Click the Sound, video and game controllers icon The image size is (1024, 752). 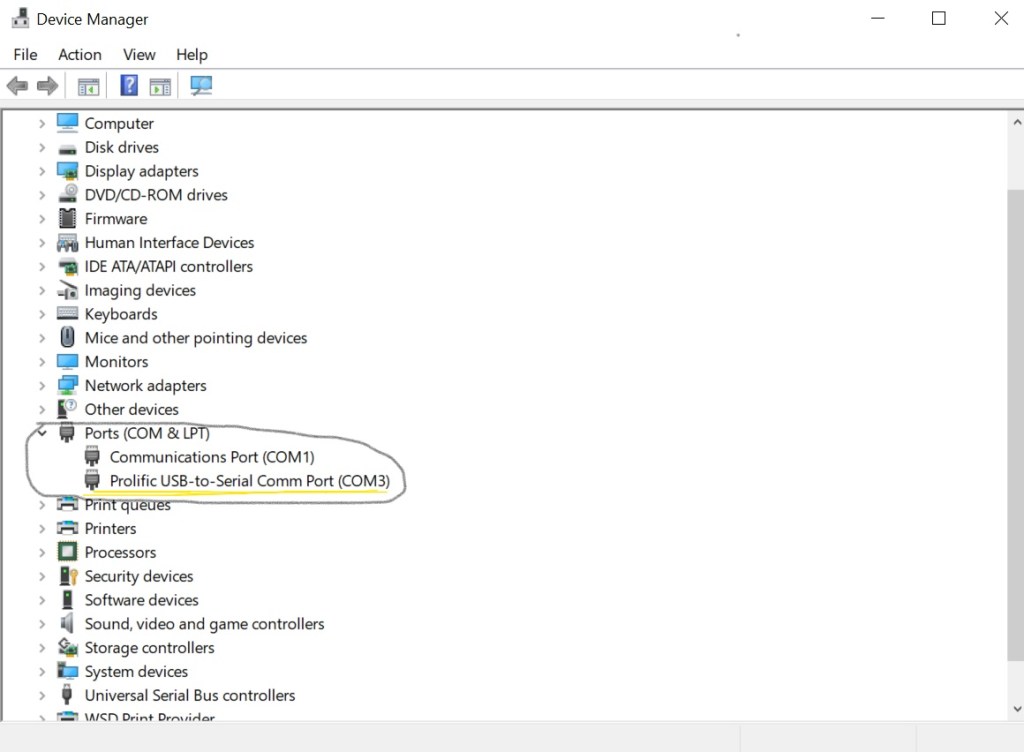(67, 624)
